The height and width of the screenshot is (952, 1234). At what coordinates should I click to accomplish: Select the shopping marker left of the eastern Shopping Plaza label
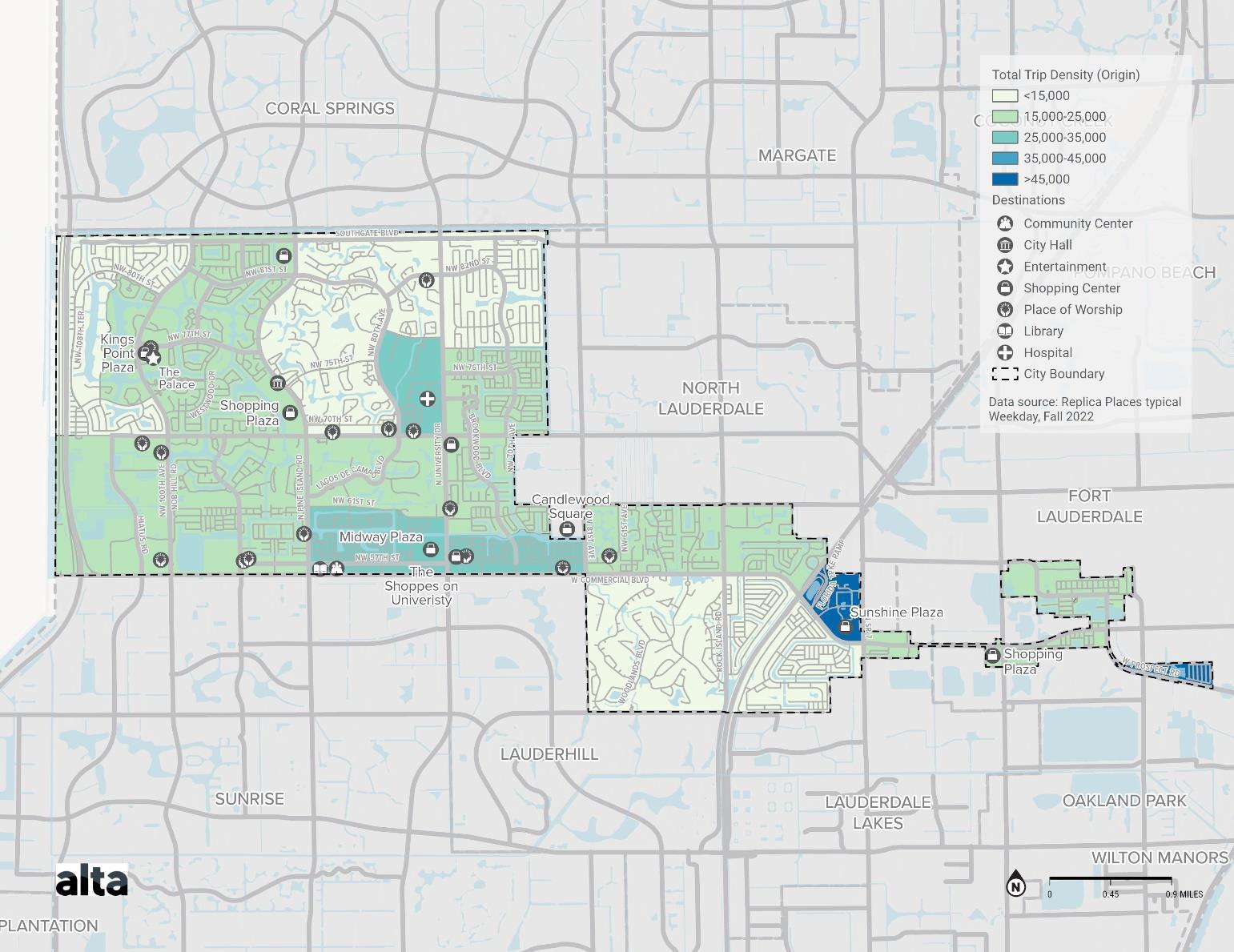pos(992,656)
